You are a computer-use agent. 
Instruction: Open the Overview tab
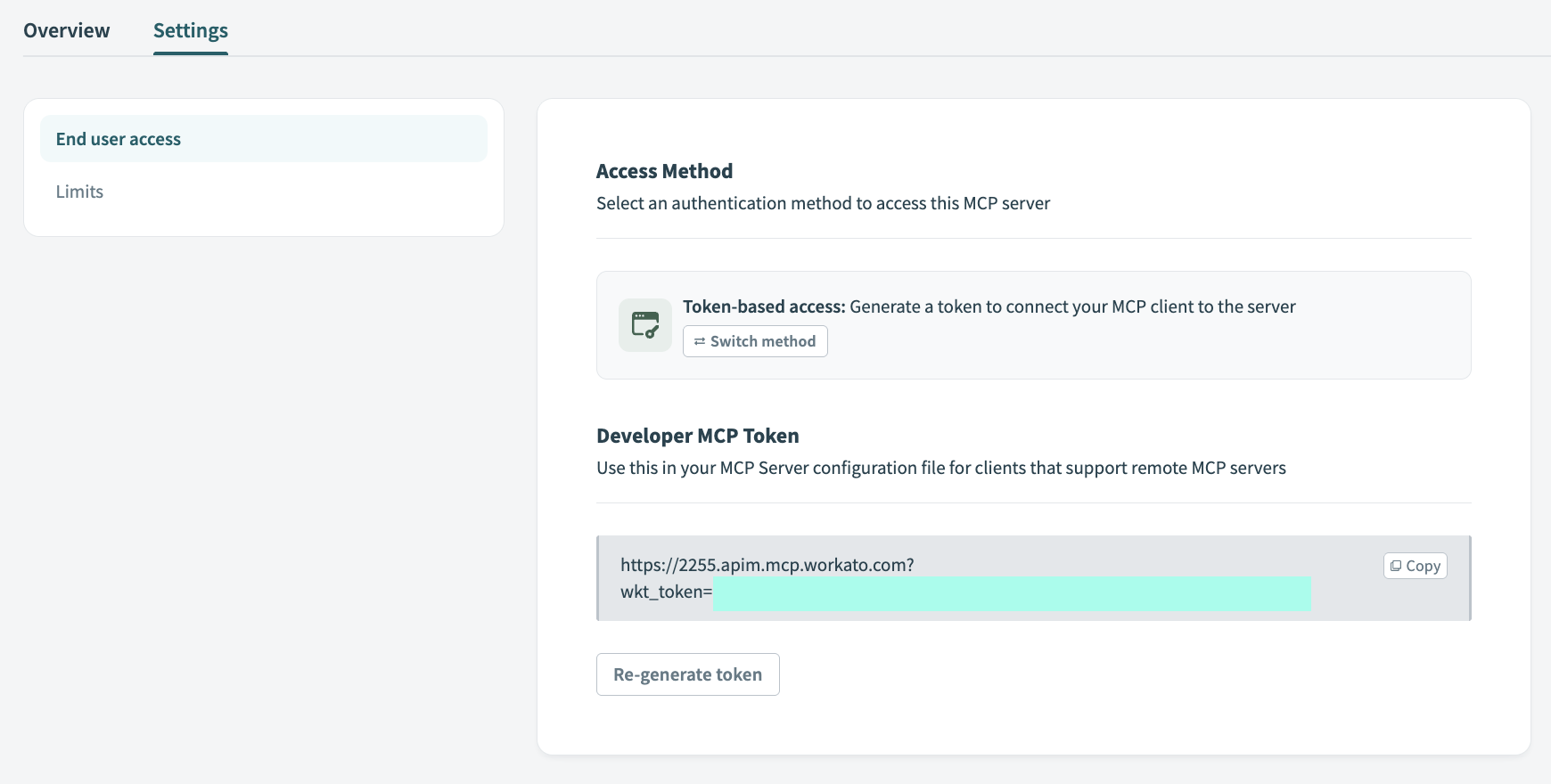point(67,30)
